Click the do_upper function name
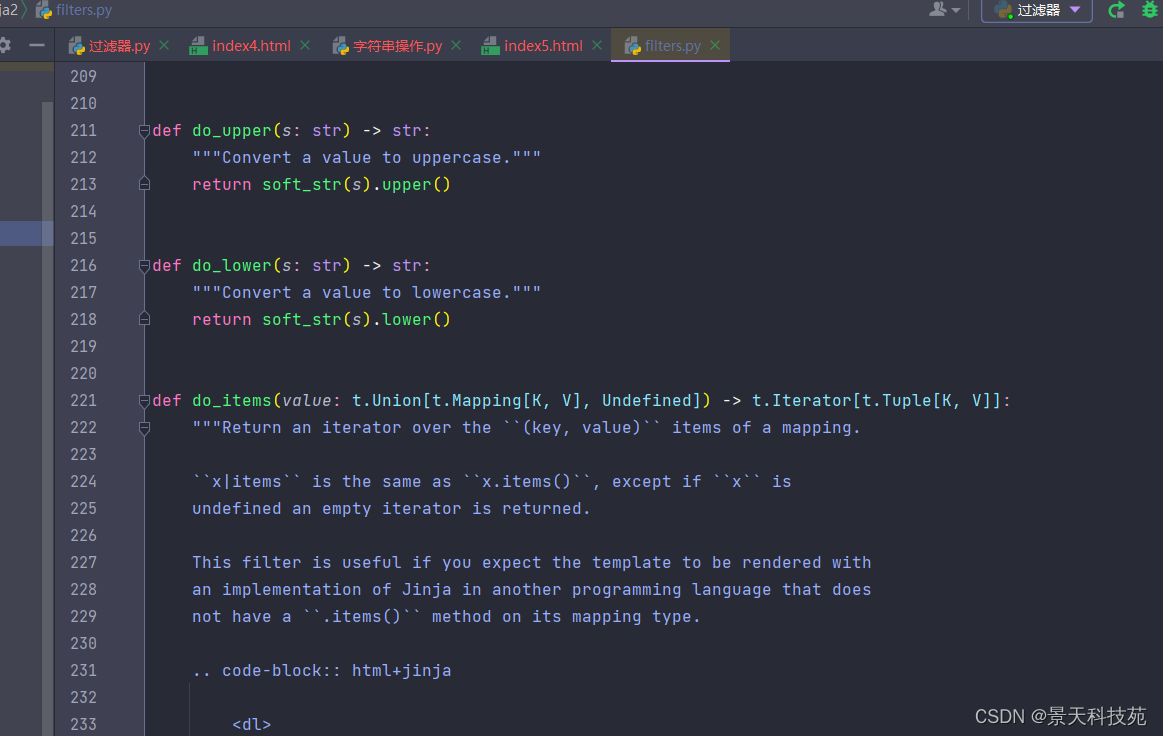Image resolution: width=1163 pixels, height=736 pixels. pyautogui.click(x=231, y=131)
